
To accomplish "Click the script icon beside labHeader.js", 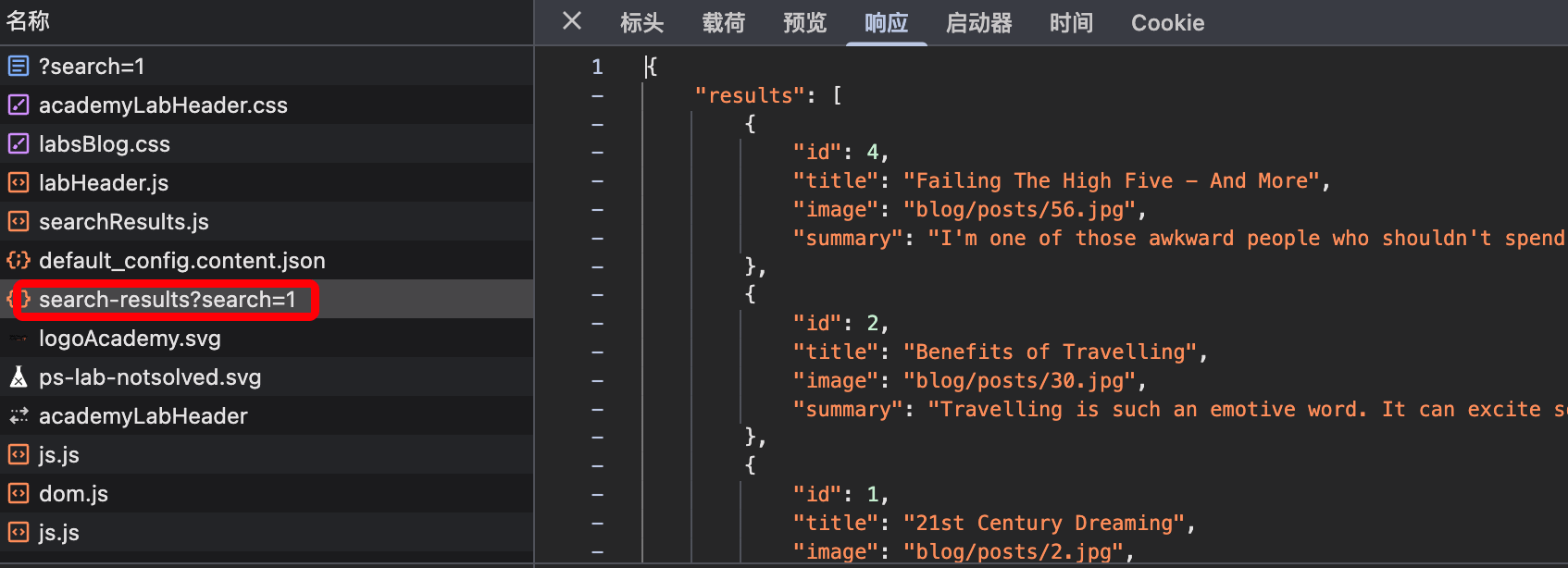I will [x=19, y=183].
